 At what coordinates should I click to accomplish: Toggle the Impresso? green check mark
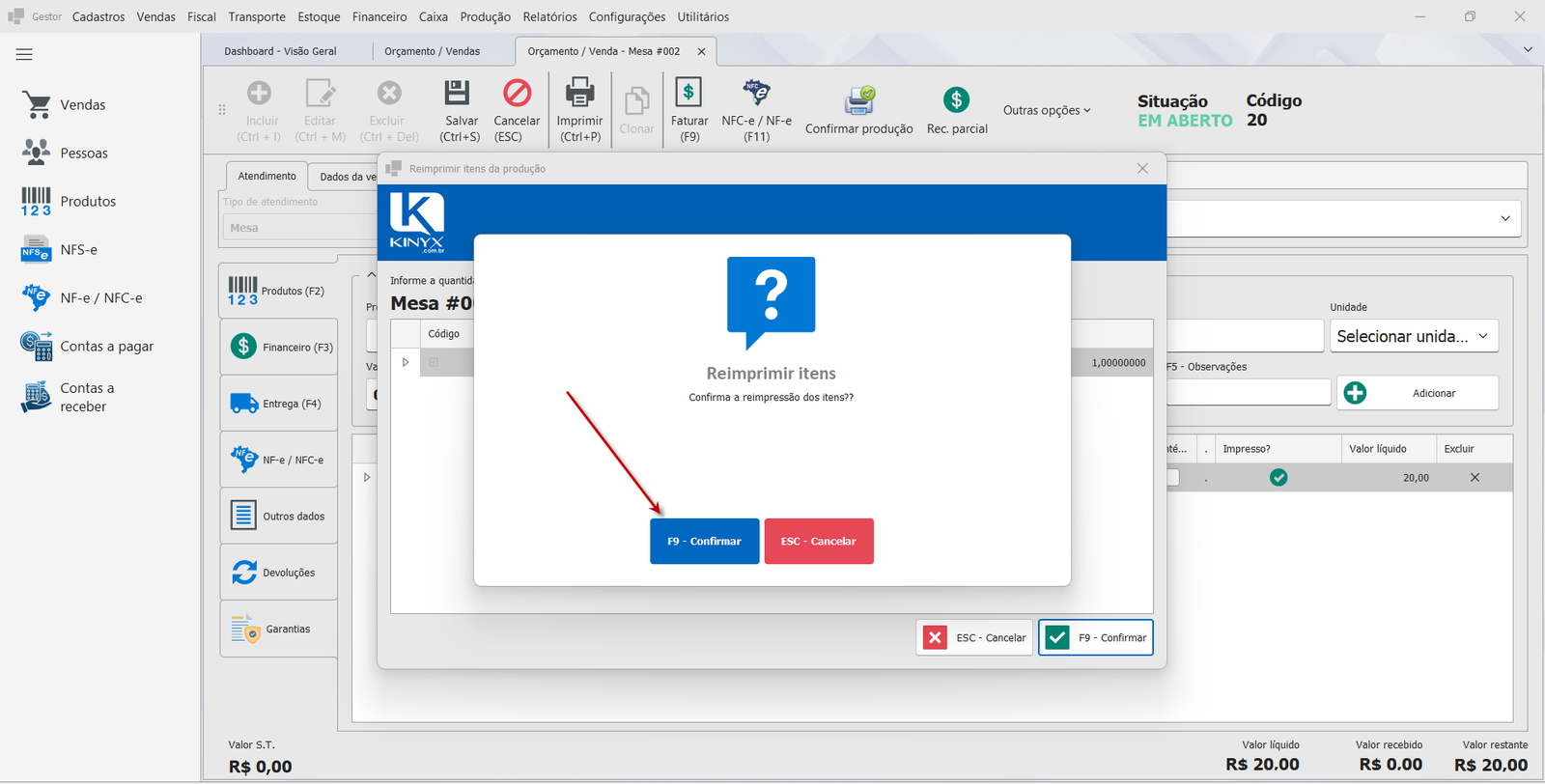[x=1278, y=477]
